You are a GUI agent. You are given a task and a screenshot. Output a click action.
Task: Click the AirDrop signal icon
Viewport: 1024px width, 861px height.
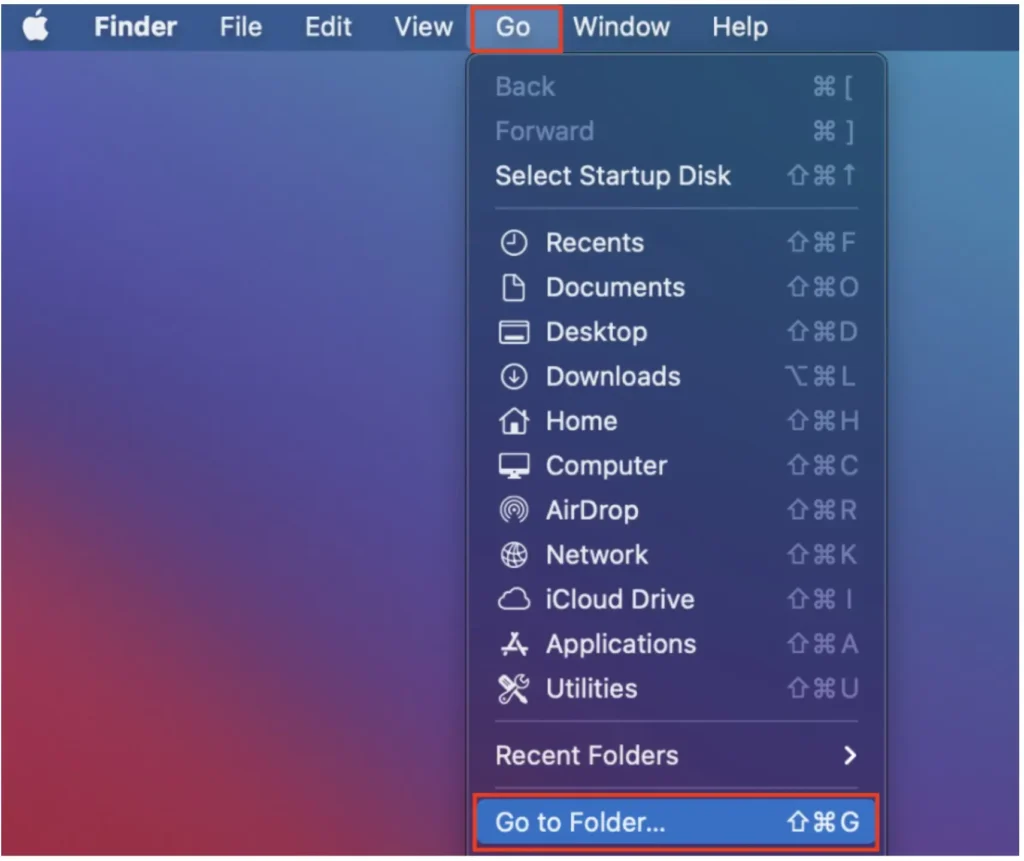(x=513, y=510)
